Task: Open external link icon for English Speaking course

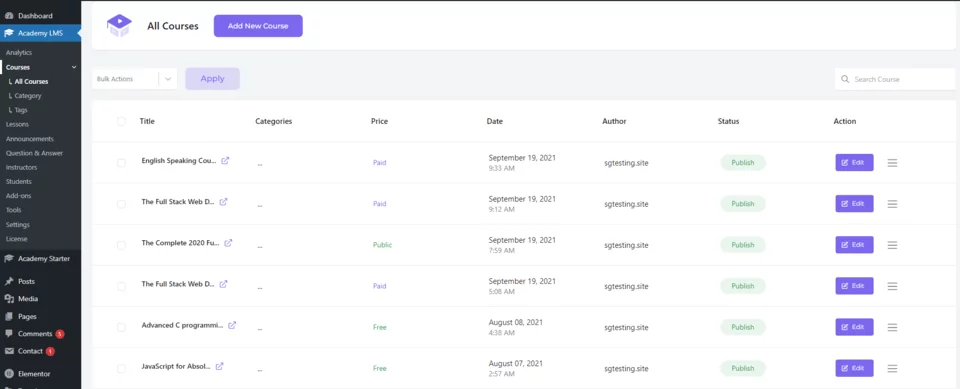Action: [x=225, y=161]
